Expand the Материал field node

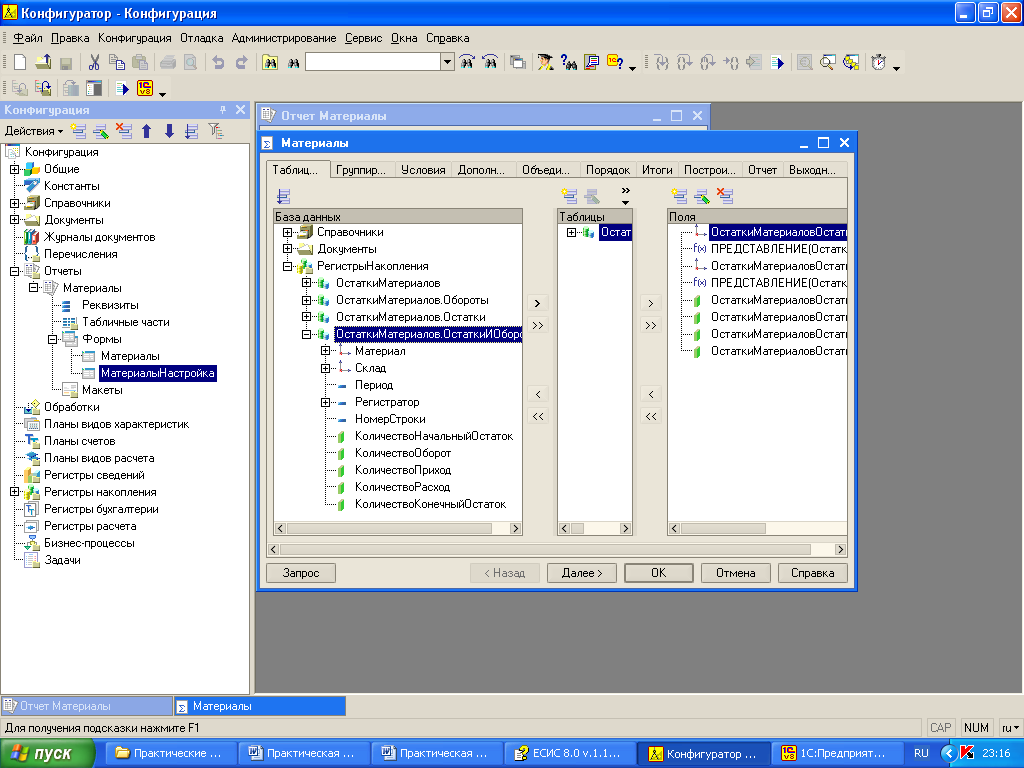(x=325, y=351)
